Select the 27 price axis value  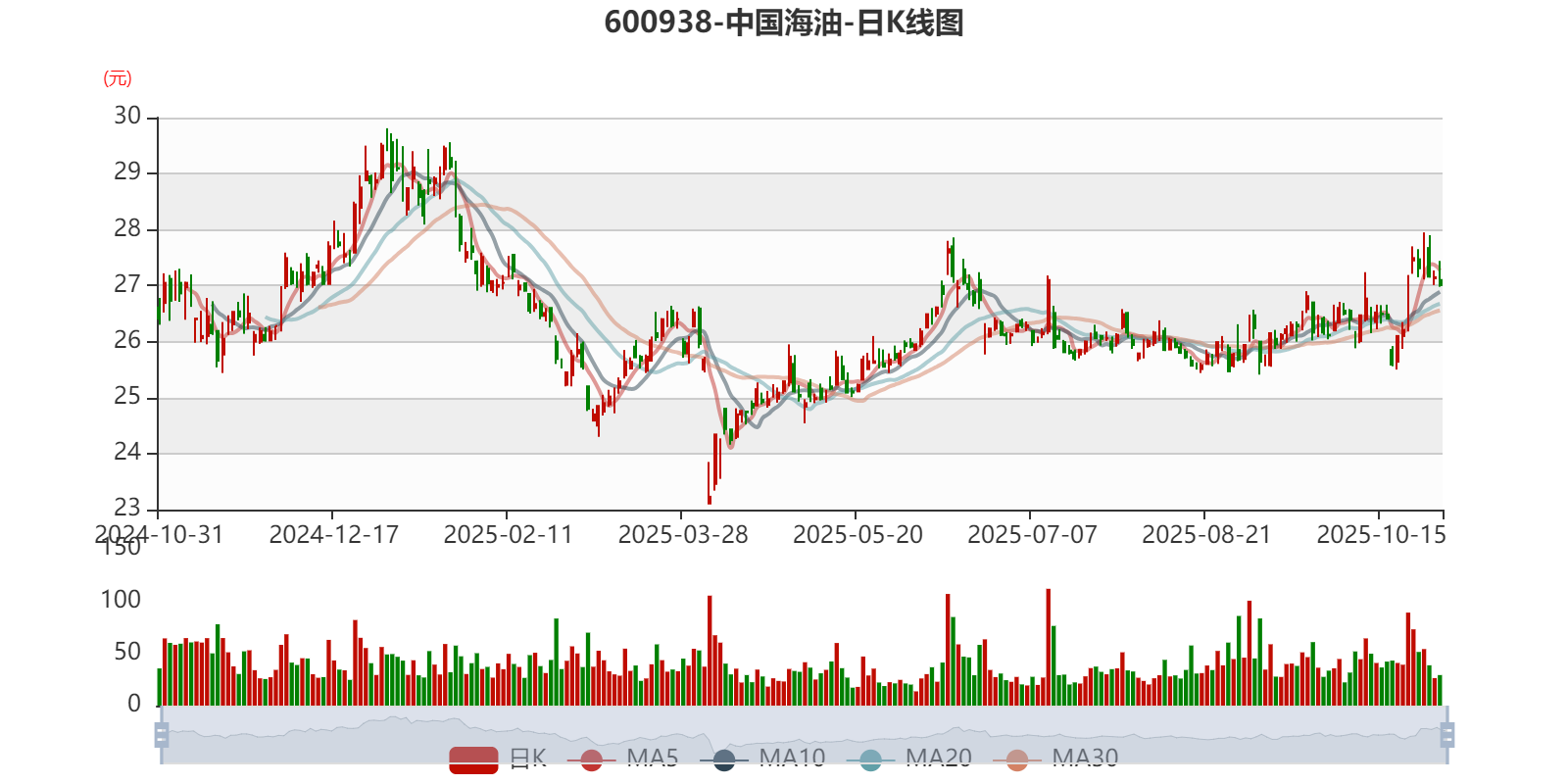(127, 284)
